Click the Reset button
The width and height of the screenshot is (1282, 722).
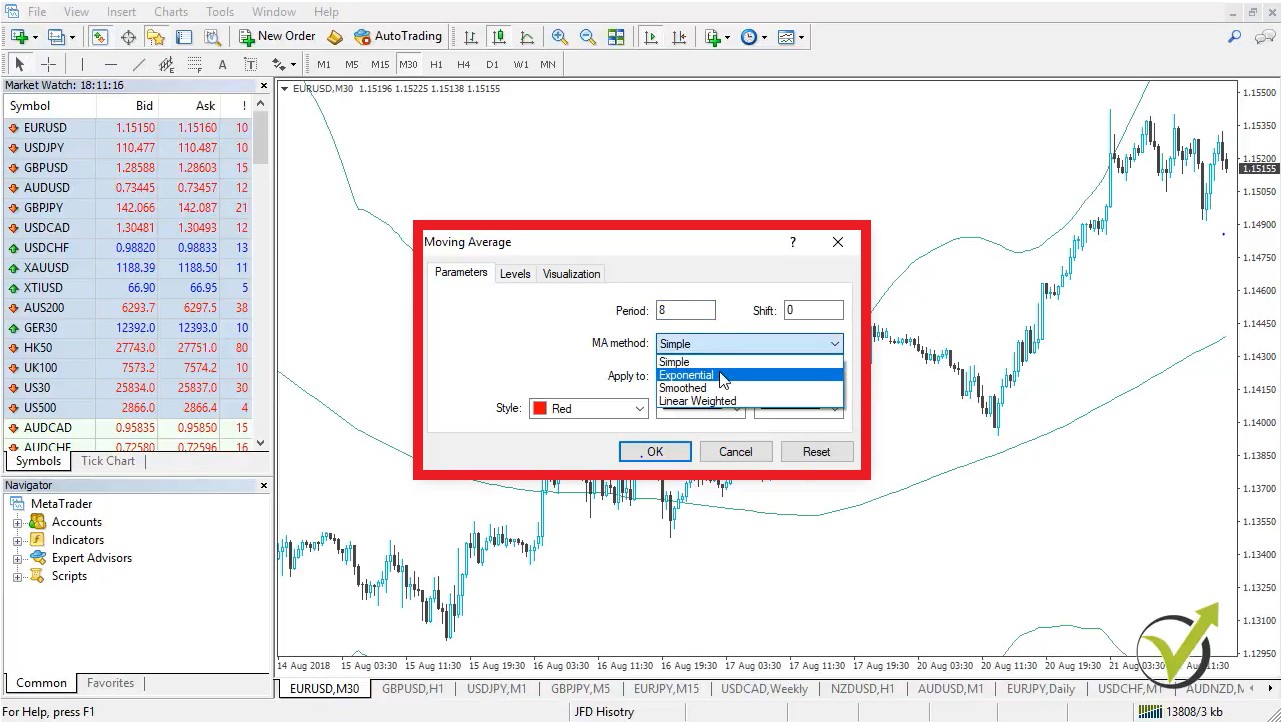(816, 451)
